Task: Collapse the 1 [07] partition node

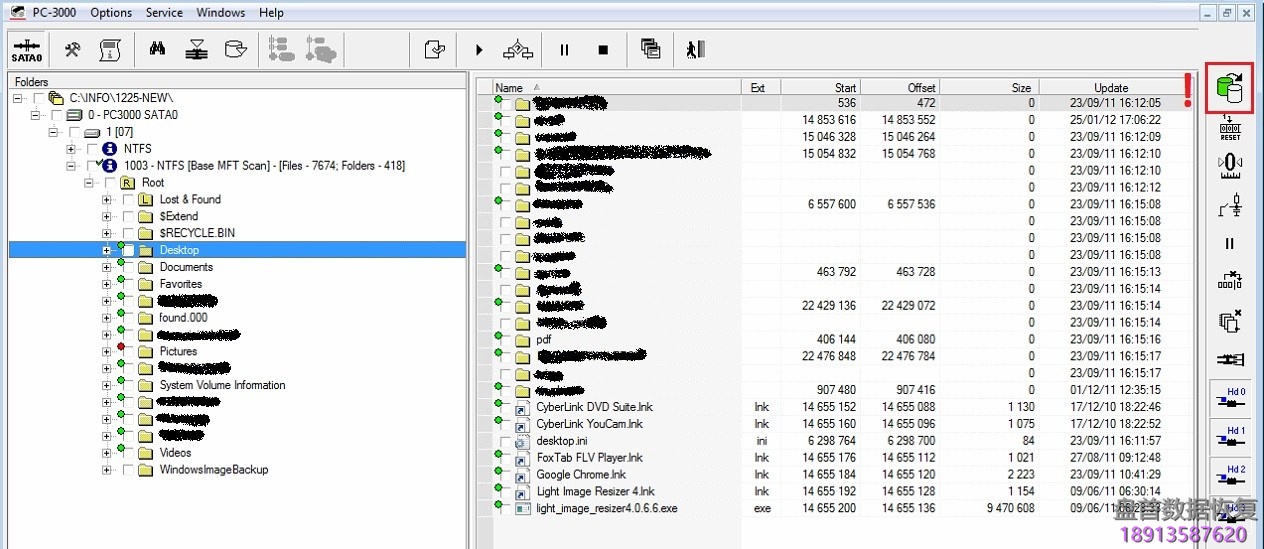Action: pyautogui.click(x=54, y=132)
